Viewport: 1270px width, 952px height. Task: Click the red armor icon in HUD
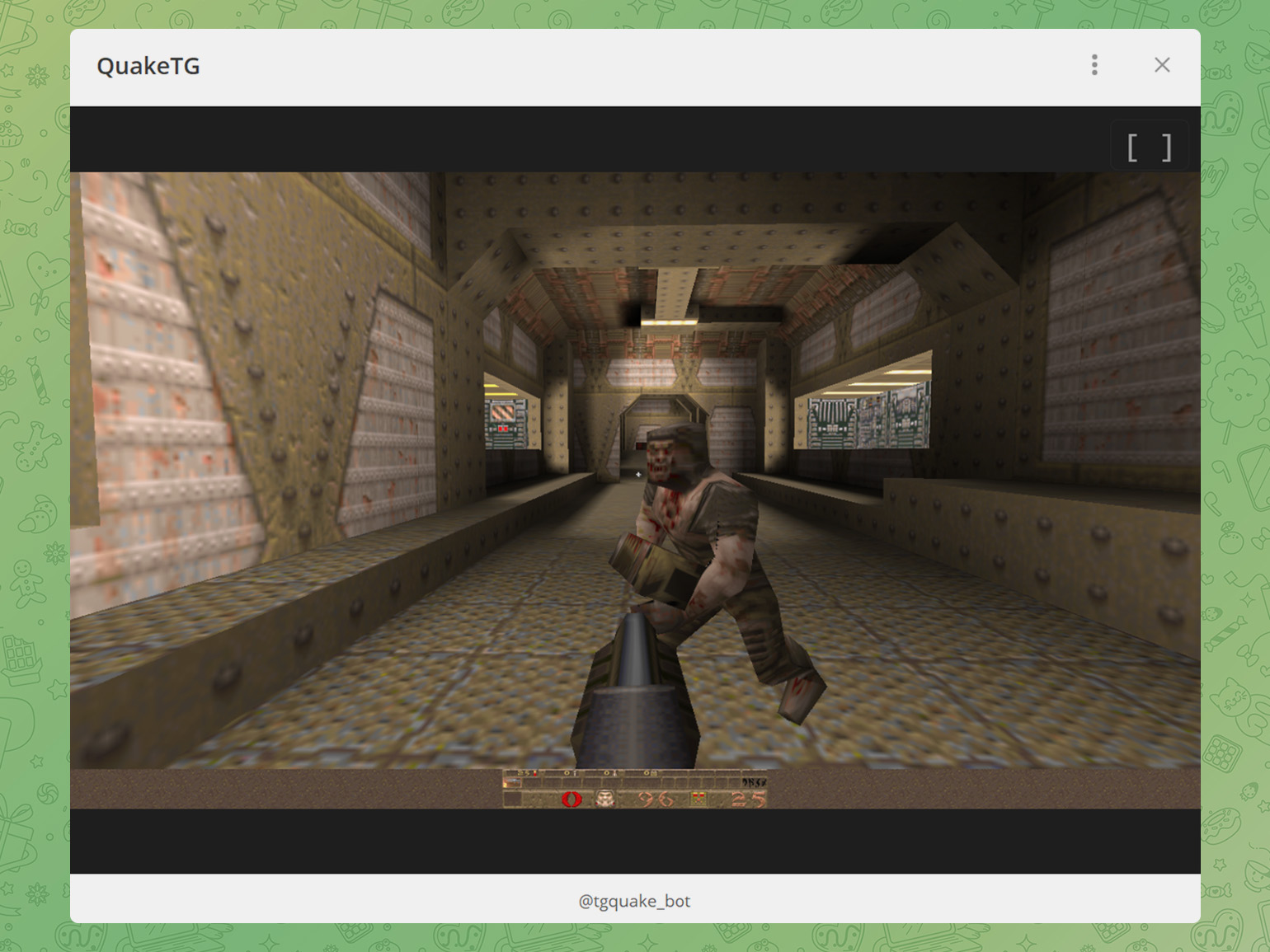coord(571,799)
